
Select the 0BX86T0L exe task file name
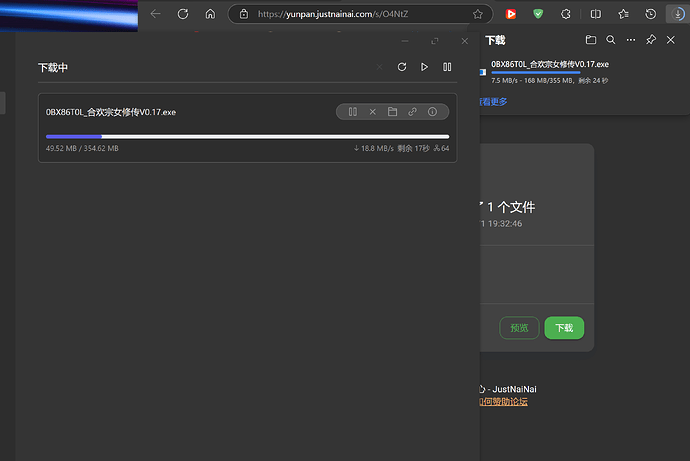[x=111, y=112]
